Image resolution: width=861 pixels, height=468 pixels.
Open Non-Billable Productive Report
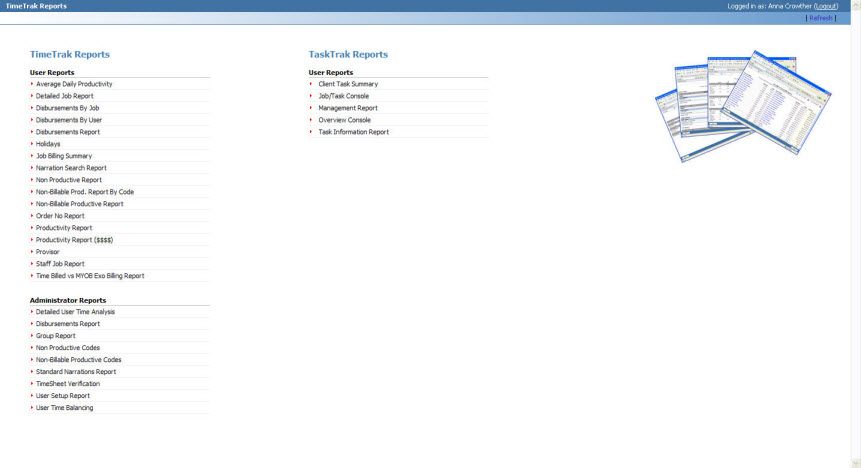coord(80,204)
